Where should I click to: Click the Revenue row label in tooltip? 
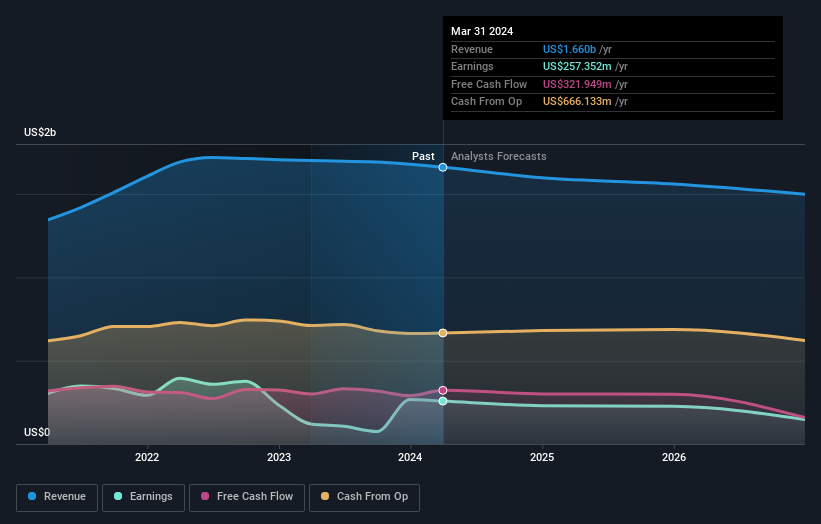point(472,49)
